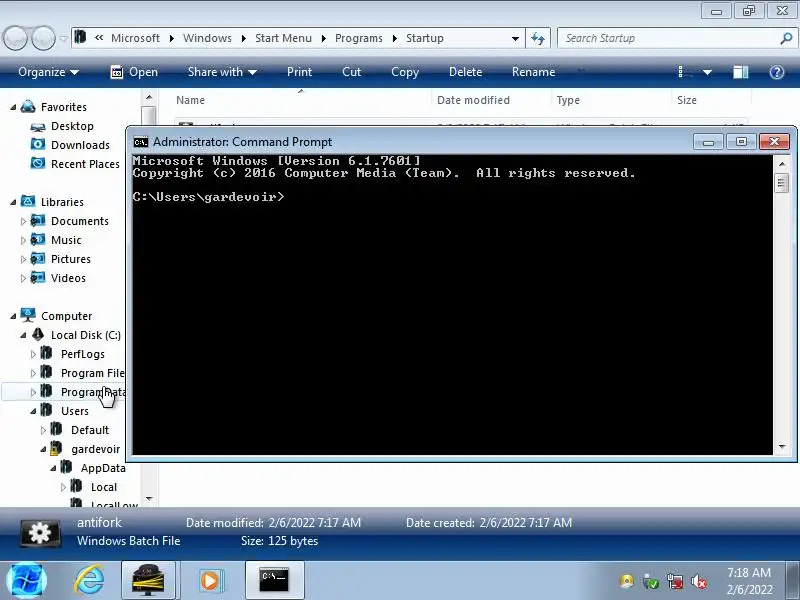Image resolution: width=800 pixels, height=600 pixels.
Task: Click navigation pane scrollbar up arrow
Action: click(149, 97)
